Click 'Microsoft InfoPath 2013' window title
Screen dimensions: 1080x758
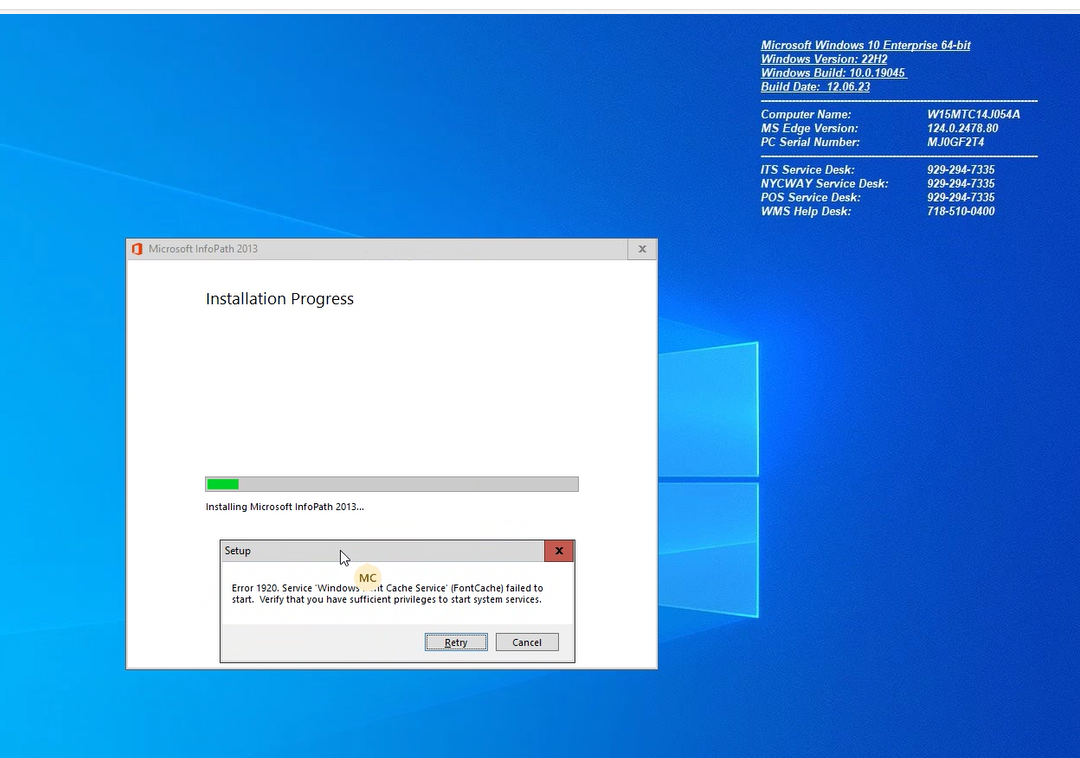pyautogui.click(x=203, y=249)
